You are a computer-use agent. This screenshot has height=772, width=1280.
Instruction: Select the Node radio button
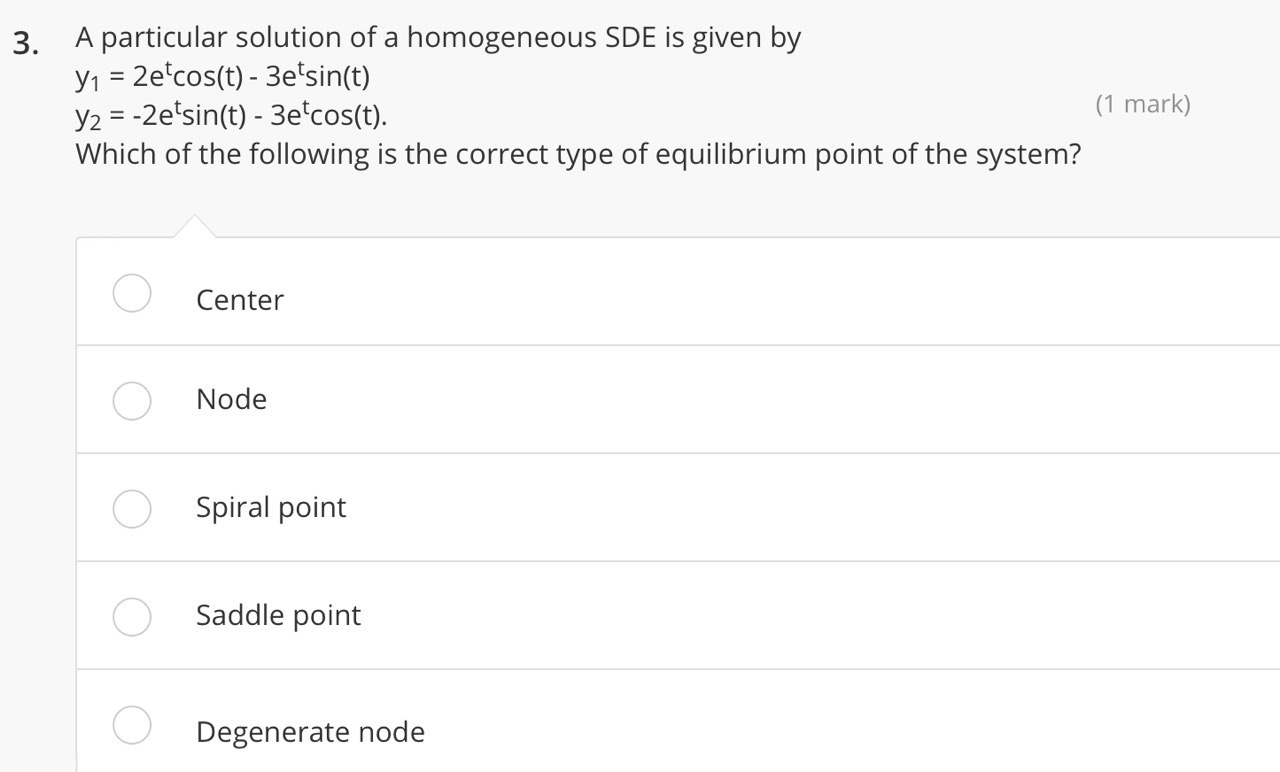pos(131,401)
